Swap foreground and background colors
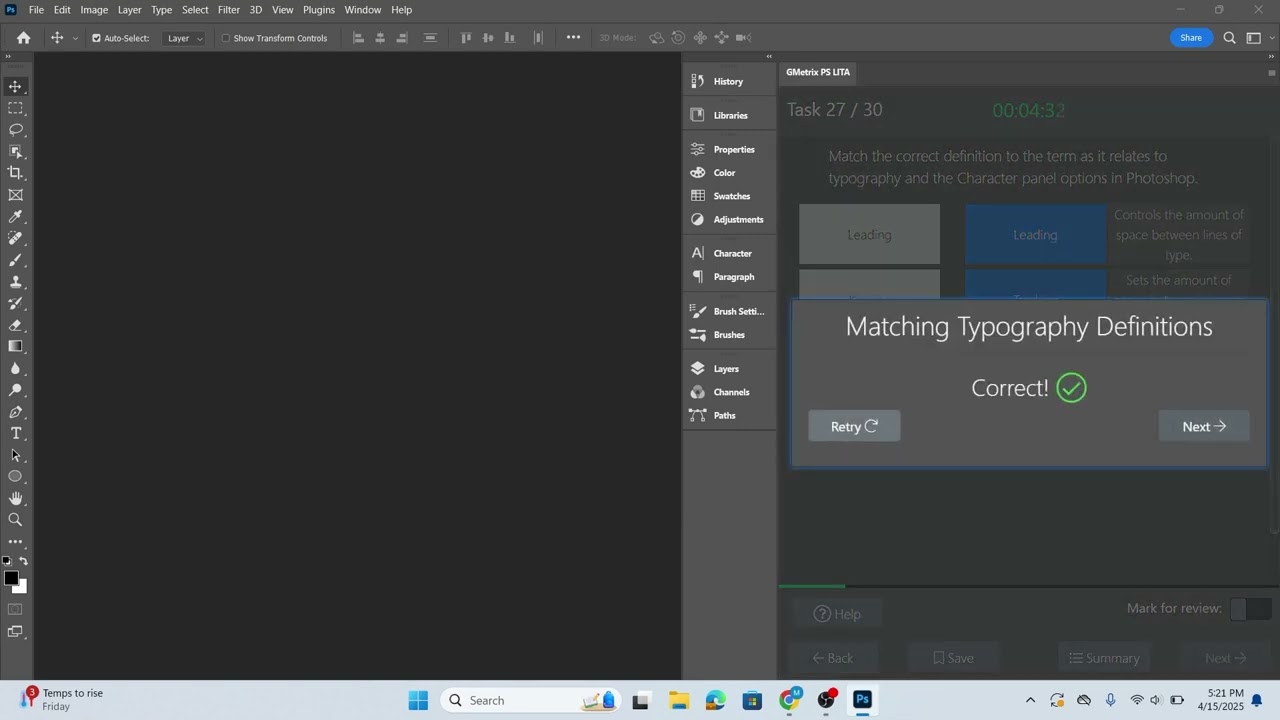 coord(23,561)
